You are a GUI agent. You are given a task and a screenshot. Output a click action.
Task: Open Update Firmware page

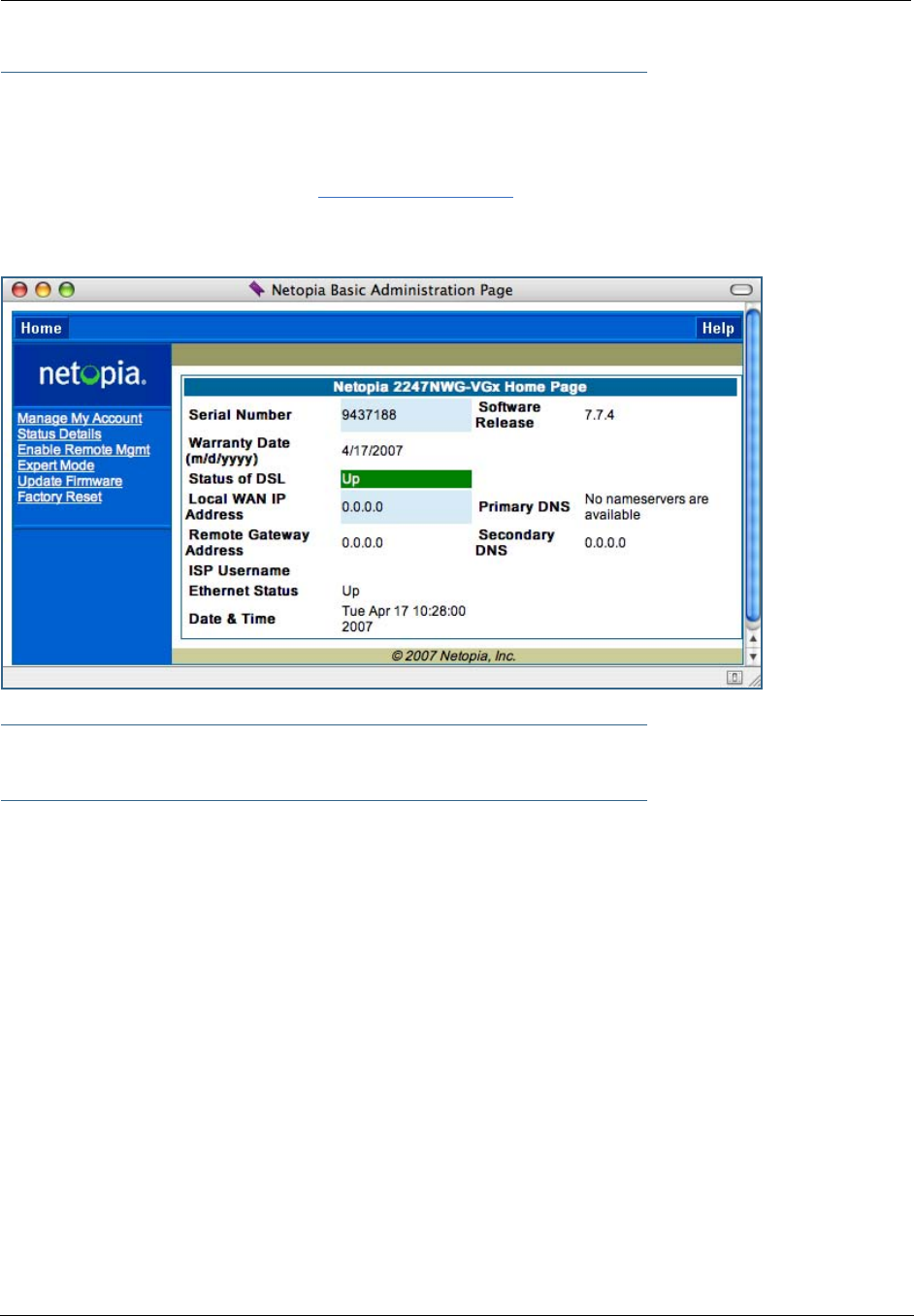click(x=70, y=481)
